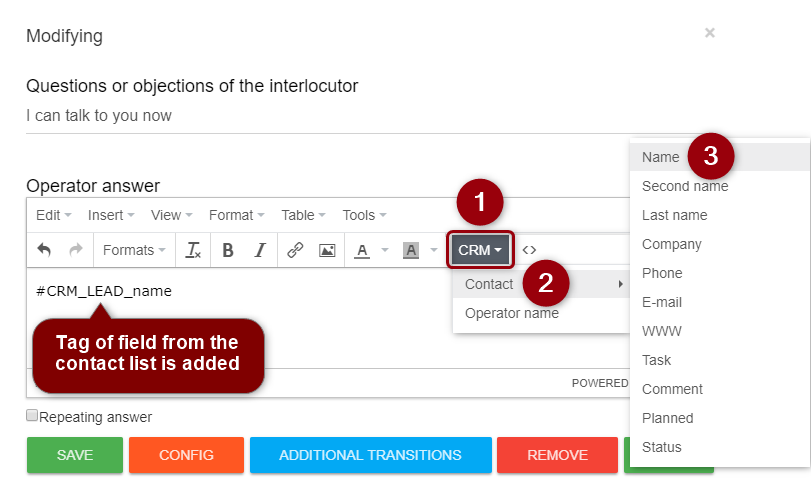Enable the Repeating answer checkbox
Viewport: 811px width, 498px height.
pyautogui.click(x=32, y=416)
